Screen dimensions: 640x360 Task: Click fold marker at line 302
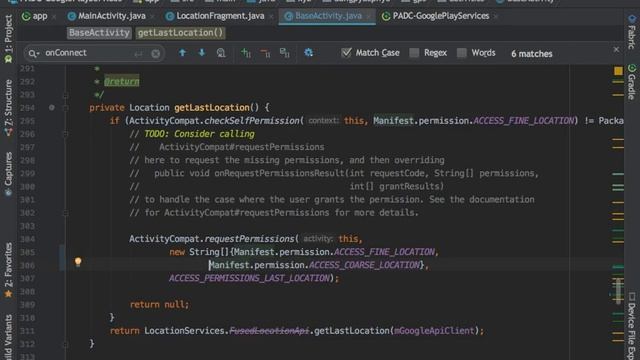[x=65, y=213]
